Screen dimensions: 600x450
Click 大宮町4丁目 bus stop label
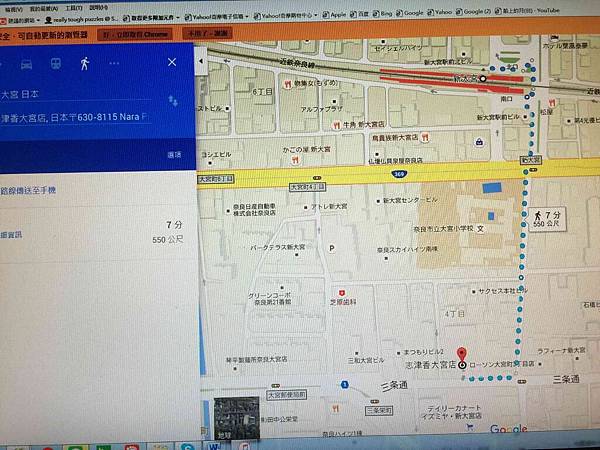[x=308, y=187]
